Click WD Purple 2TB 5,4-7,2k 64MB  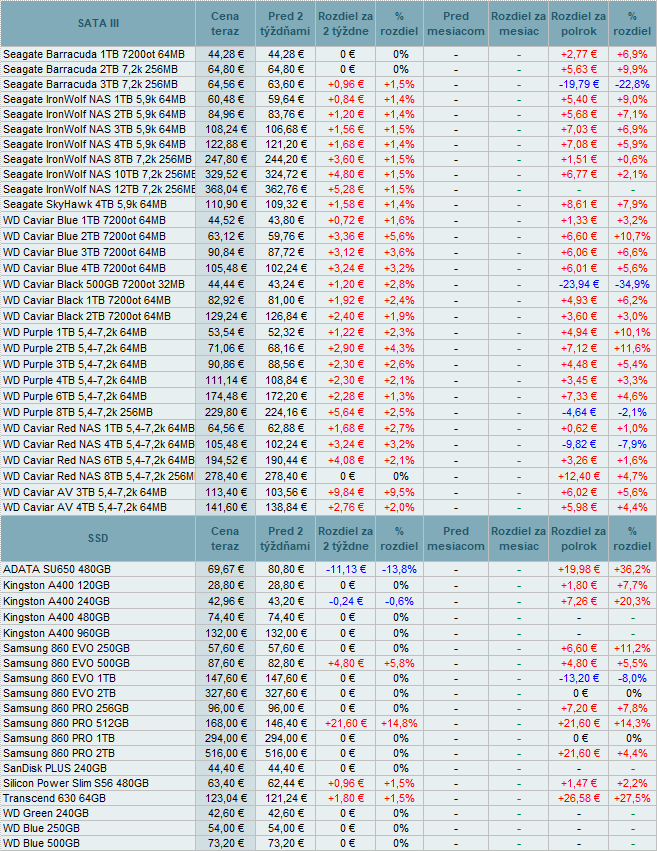click(x=75, y=348)
